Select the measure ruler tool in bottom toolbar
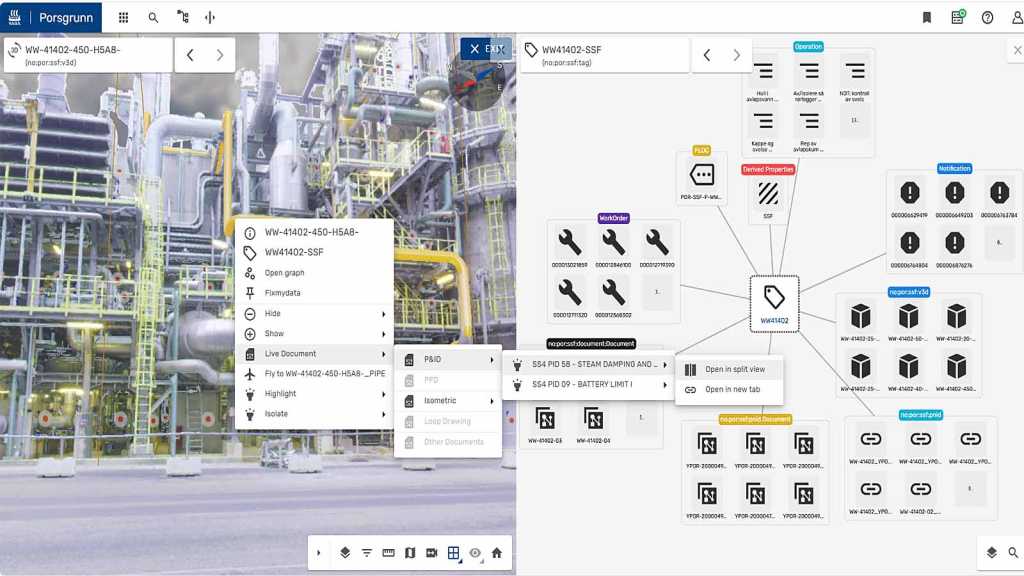 389,552
